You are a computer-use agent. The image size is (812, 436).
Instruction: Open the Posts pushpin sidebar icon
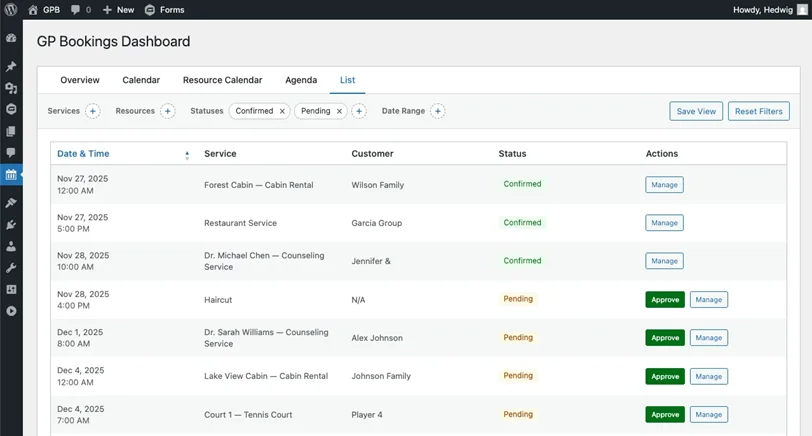click(11, 66)
